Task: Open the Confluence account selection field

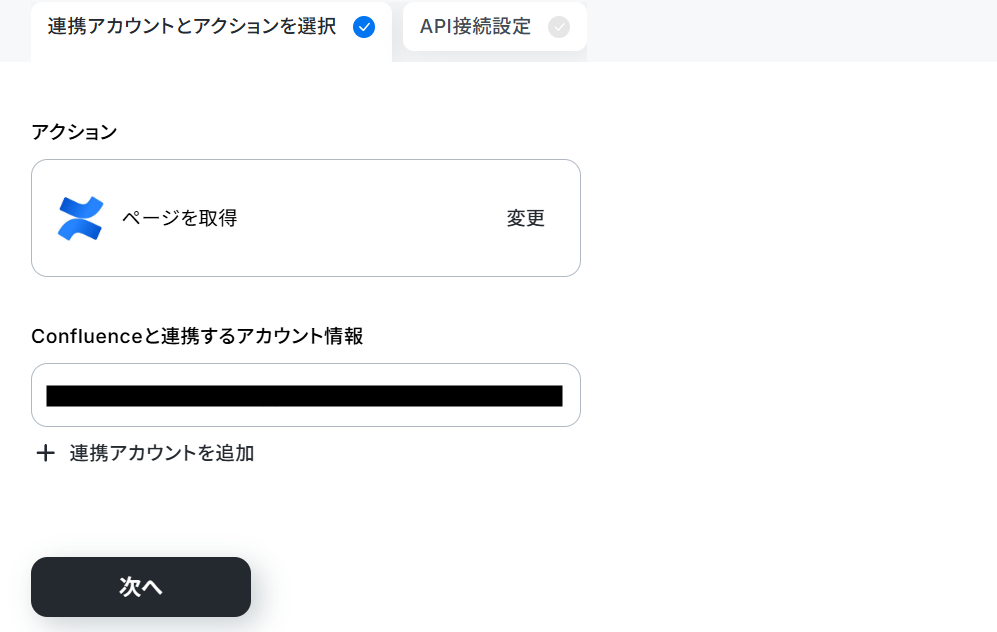Action: click(306, 395)
